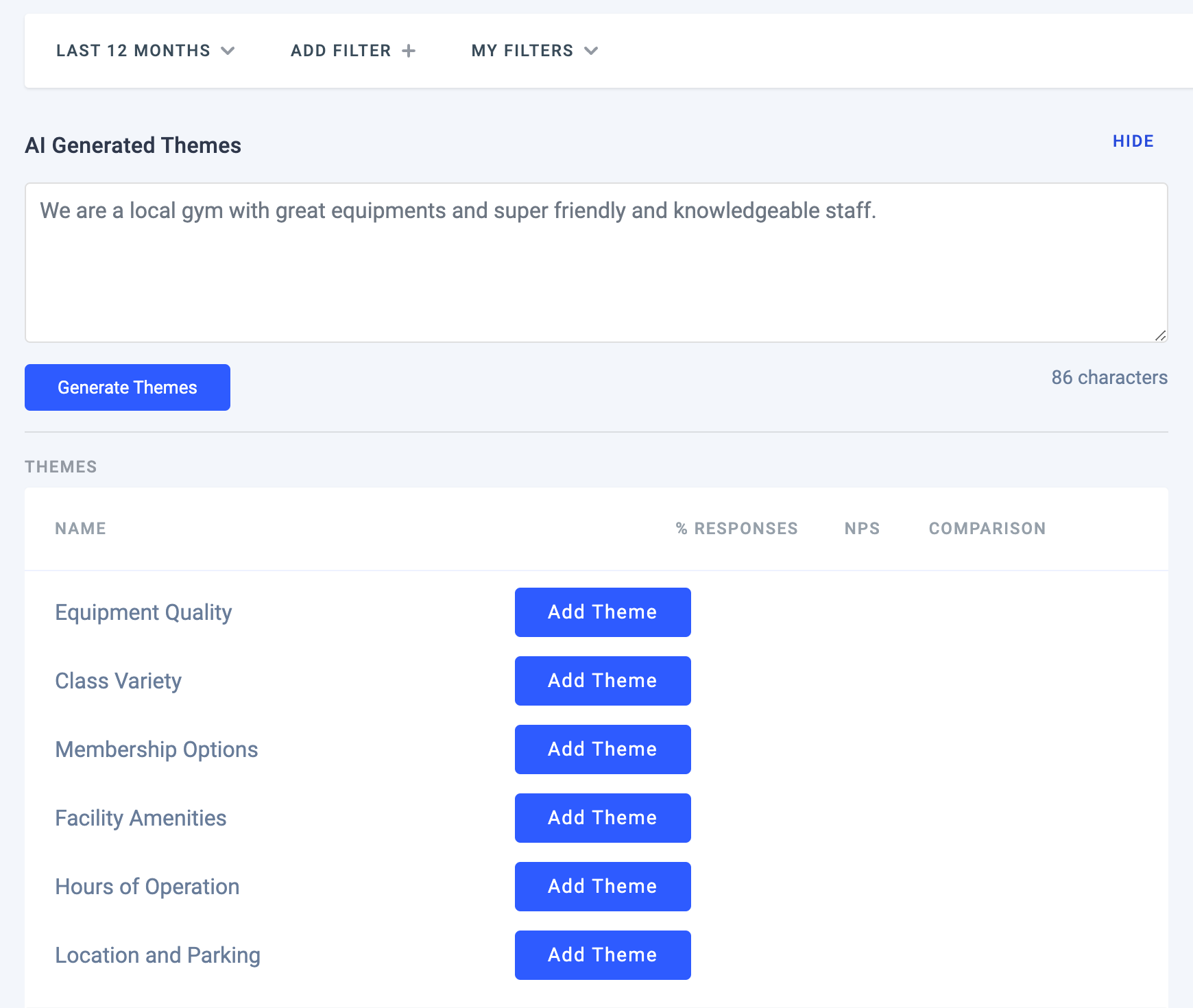Click the AI Generated Themes heading
This screenshot has width=1193, height=1008.
(x=133, y=145)
